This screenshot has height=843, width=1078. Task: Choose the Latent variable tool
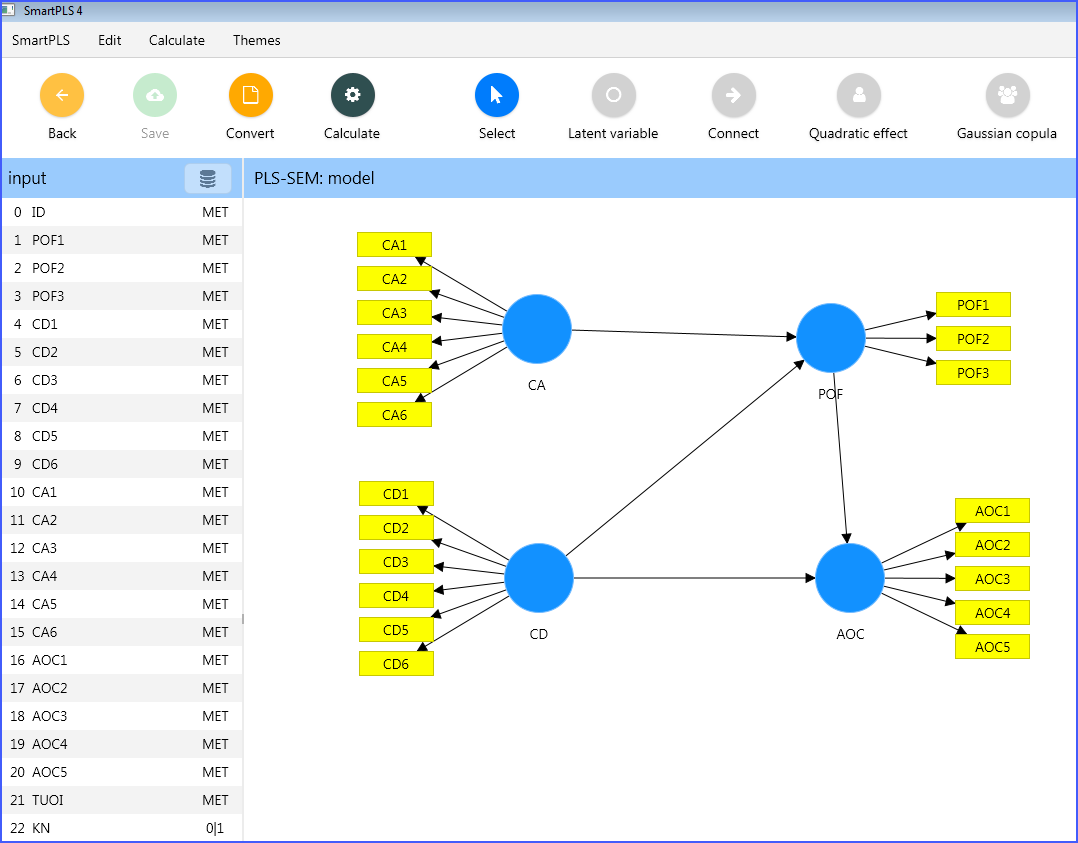613,96
